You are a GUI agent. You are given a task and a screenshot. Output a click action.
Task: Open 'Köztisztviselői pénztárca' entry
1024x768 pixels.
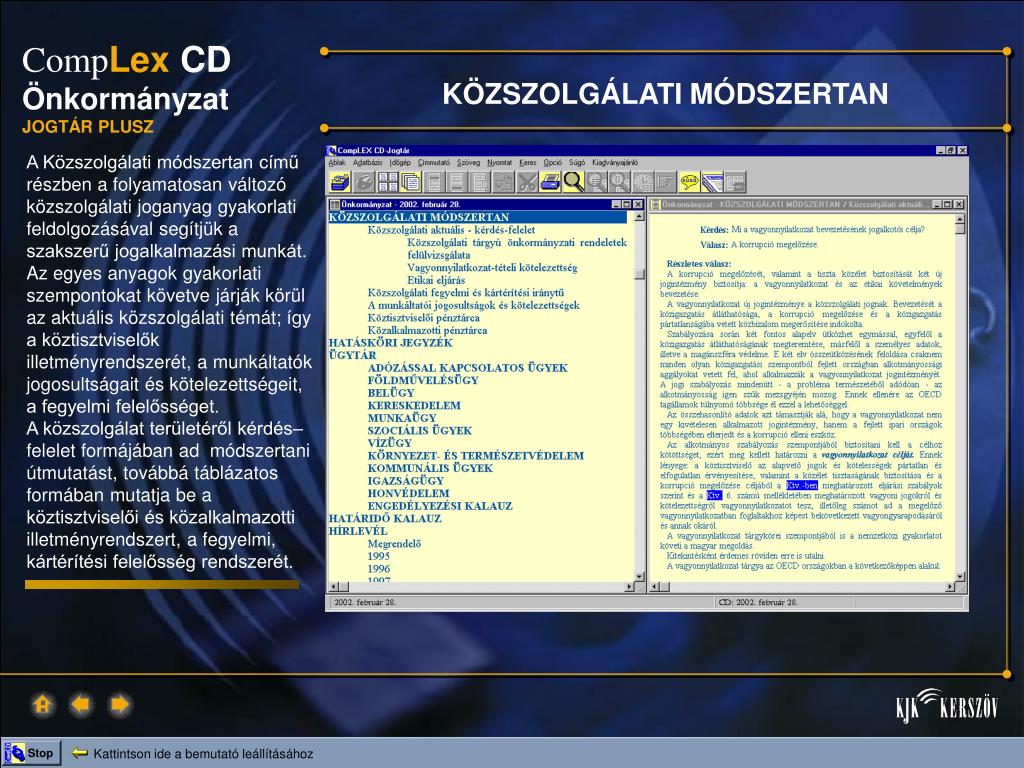[423, 318]
